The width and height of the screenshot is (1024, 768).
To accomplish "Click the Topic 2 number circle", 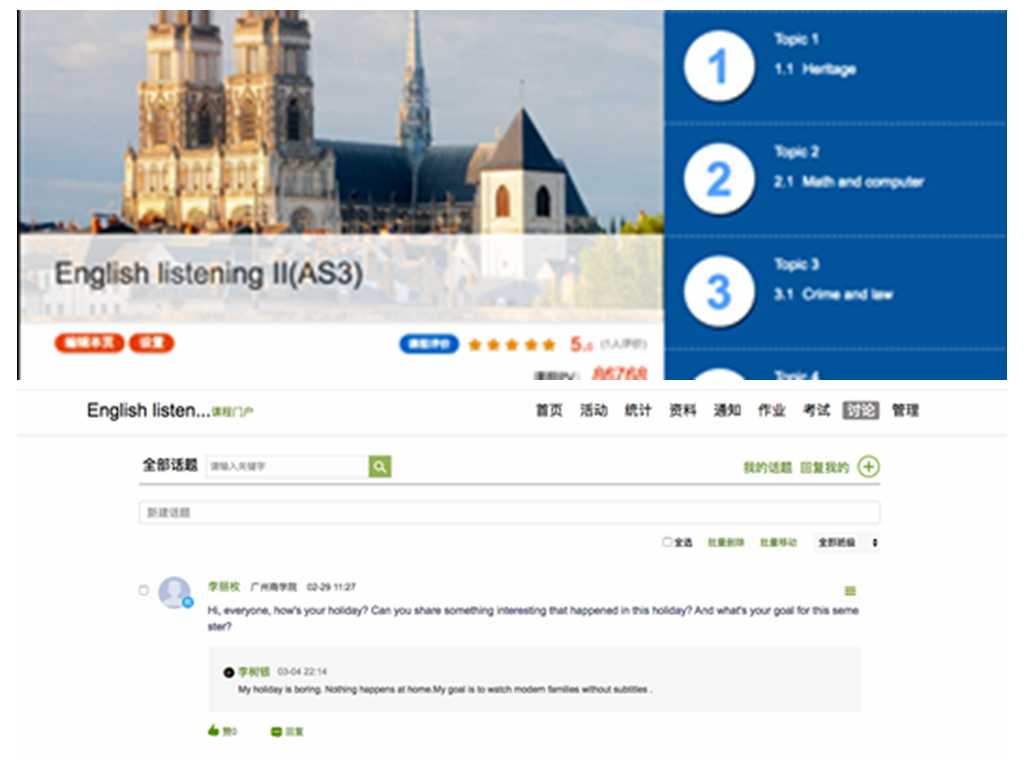I will (x=718, y=180).
